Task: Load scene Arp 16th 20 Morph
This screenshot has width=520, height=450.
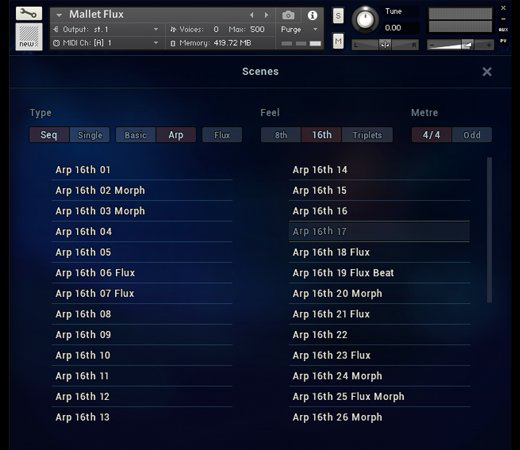Action: point(379,294)
